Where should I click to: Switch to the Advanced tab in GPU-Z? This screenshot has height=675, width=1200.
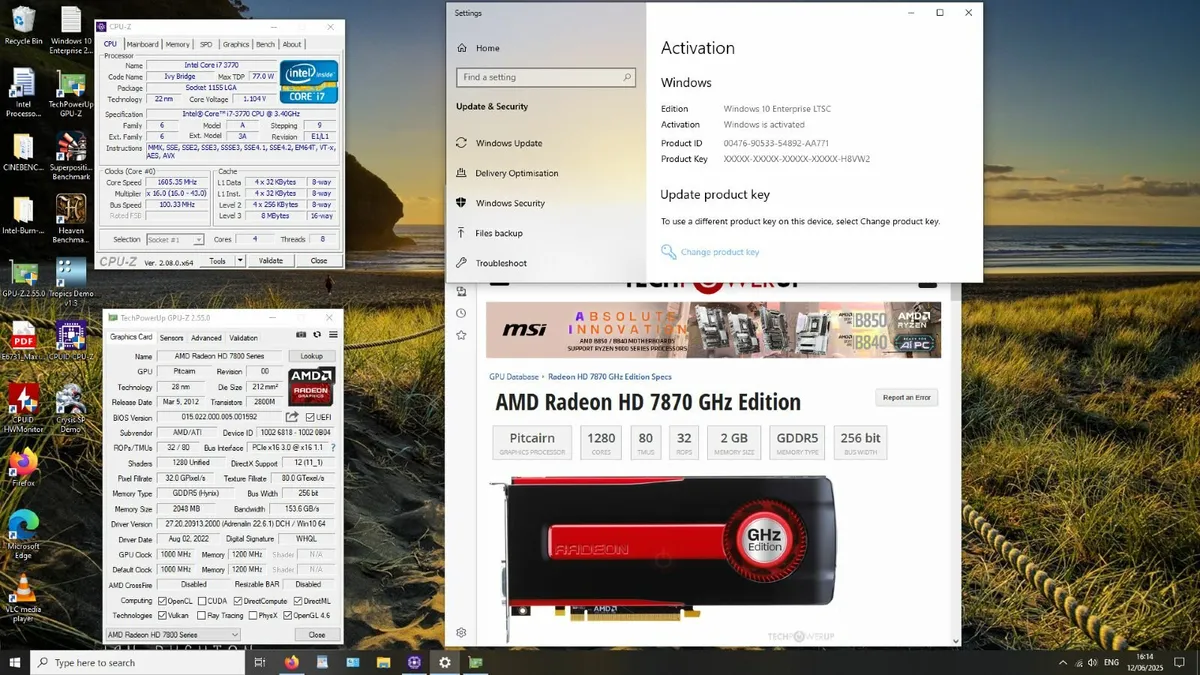[x=206, y=338]
